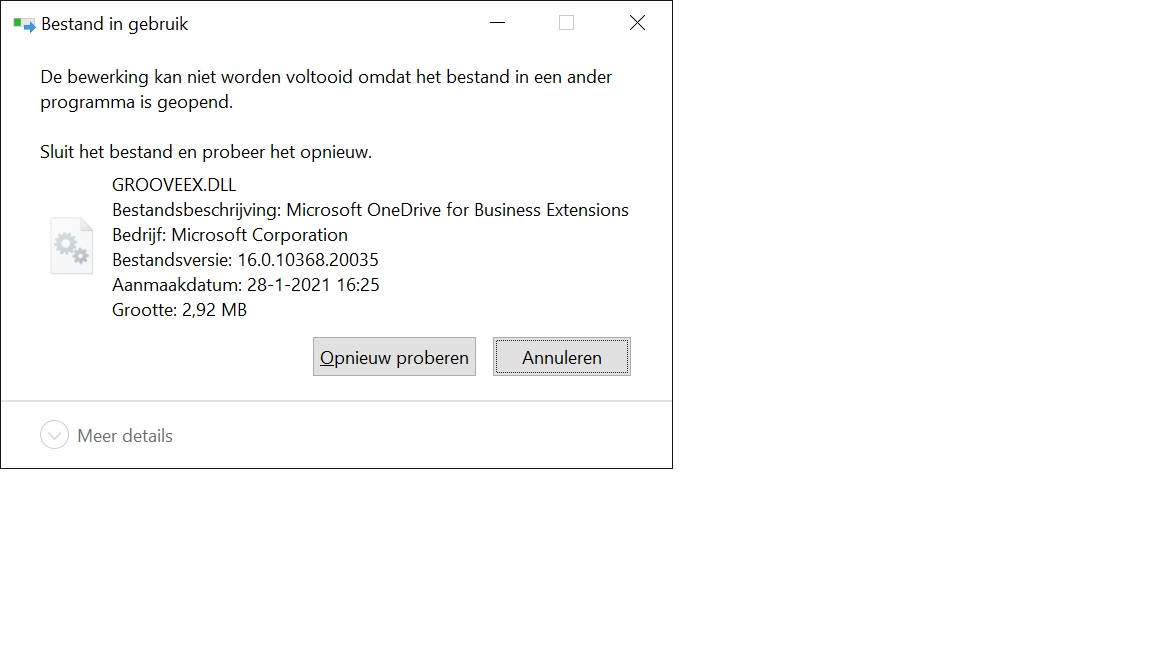Cancel via the 'Annuleren' button
The height and width of the screenshot is (648, 1152).
pyautogui.click(x=562, y=357)
